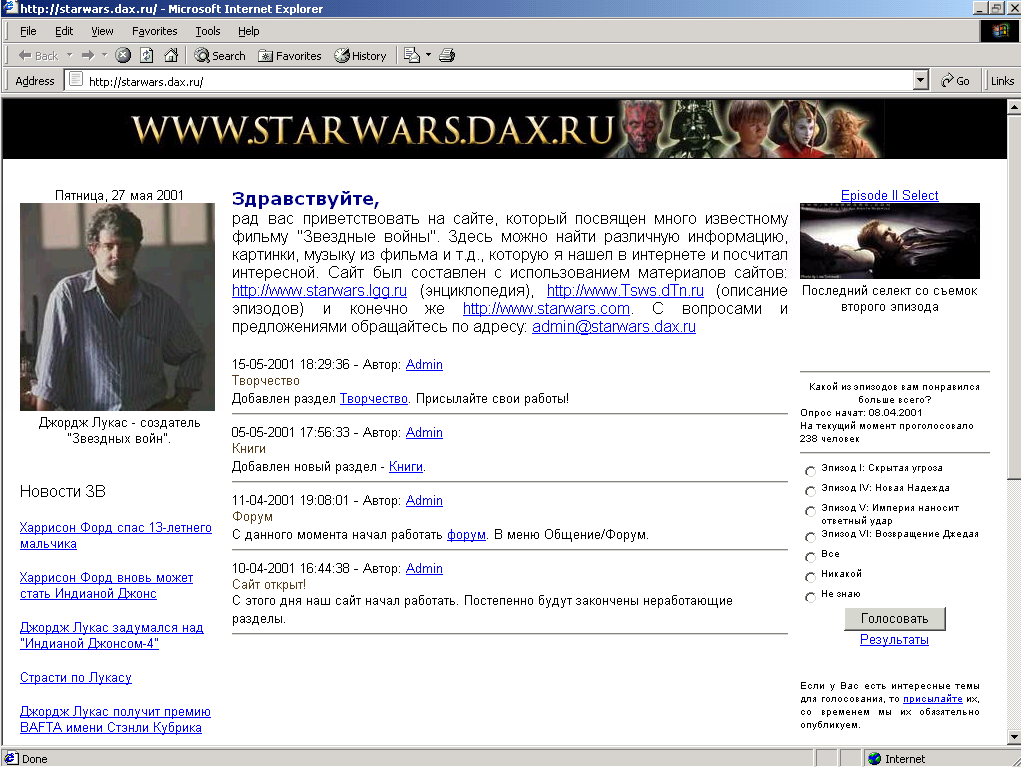This screenshot has height=767, width=1021.
Task: Open the address bar dropdown arrow
Action: [x=920, y=81]
